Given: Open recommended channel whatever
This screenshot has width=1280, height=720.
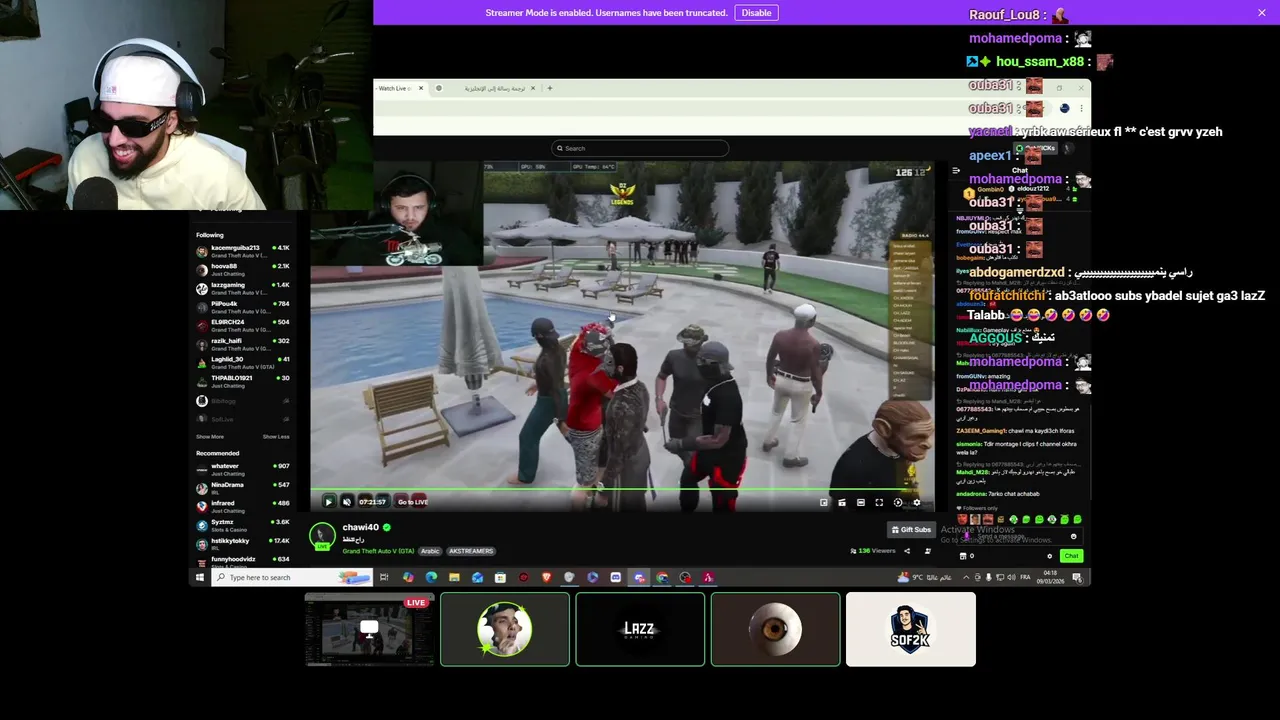Looking at the screenshot, I should click(x=243, y=468).
